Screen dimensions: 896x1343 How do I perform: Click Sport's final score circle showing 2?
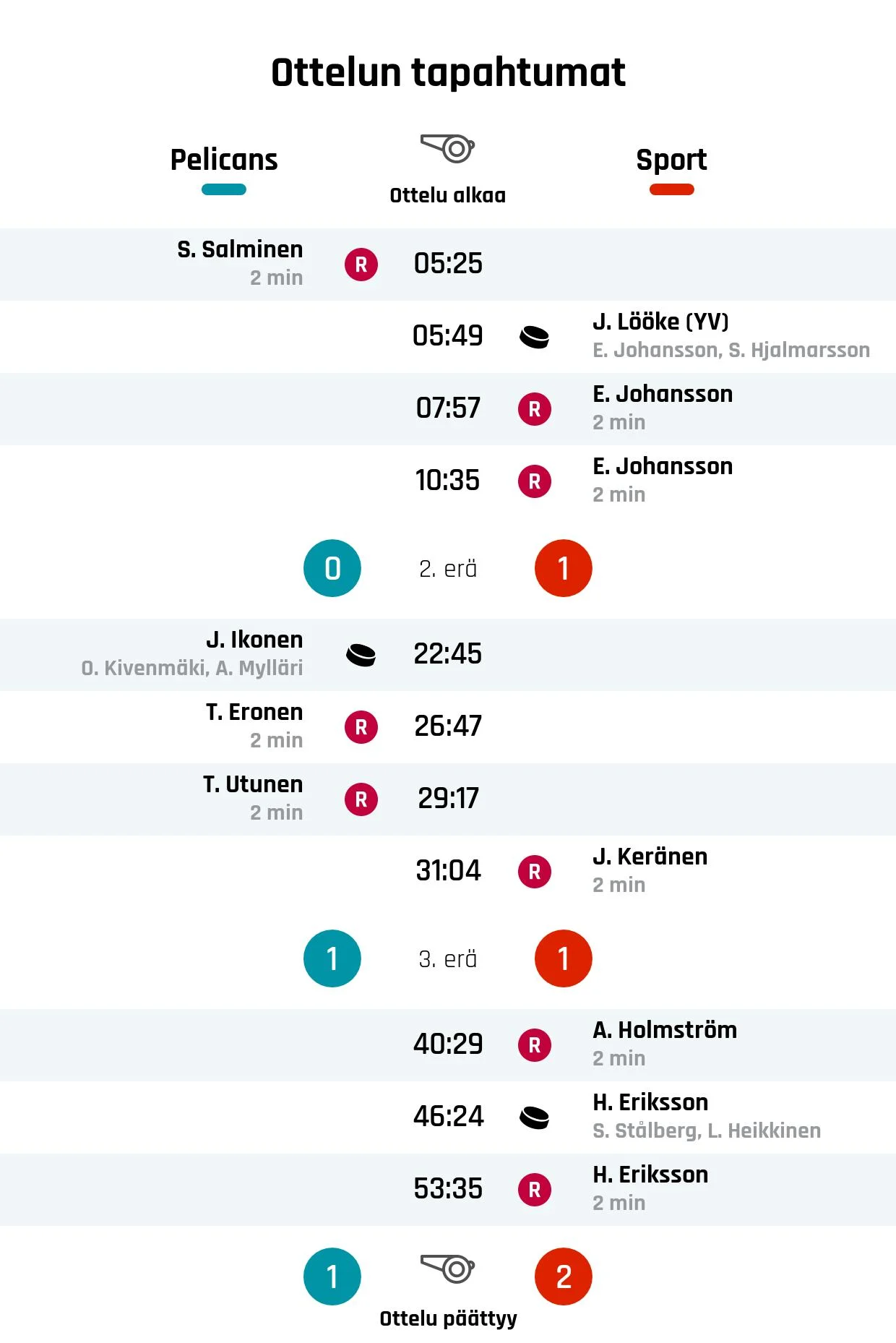coord(564,1277)
